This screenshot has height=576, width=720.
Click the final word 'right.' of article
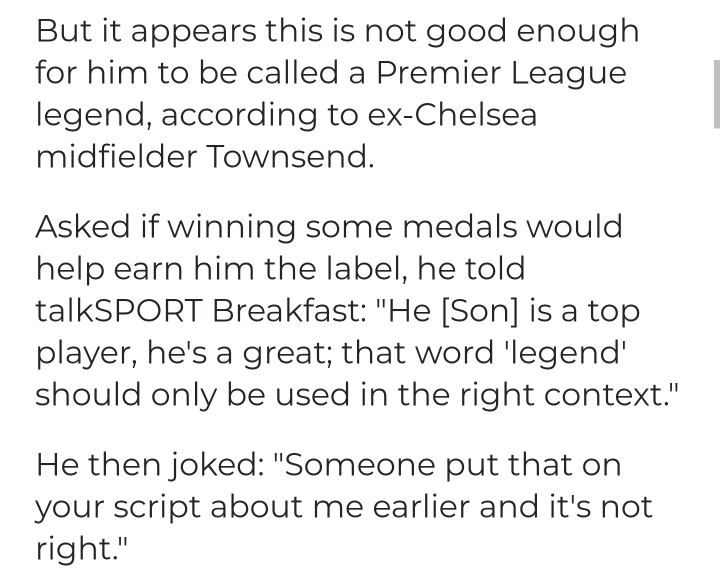tap(80, 548)
